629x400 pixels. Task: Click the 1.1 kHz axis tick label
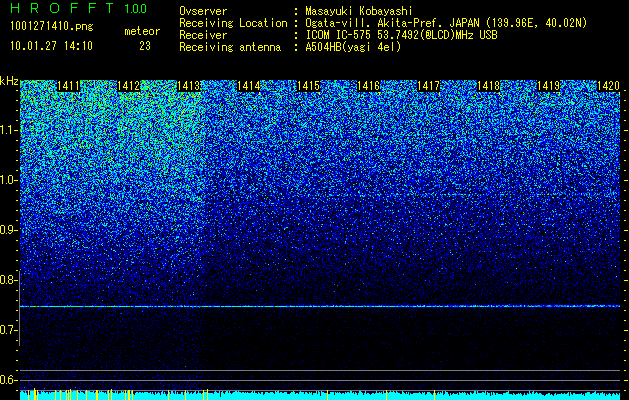(x=8, y=130)
